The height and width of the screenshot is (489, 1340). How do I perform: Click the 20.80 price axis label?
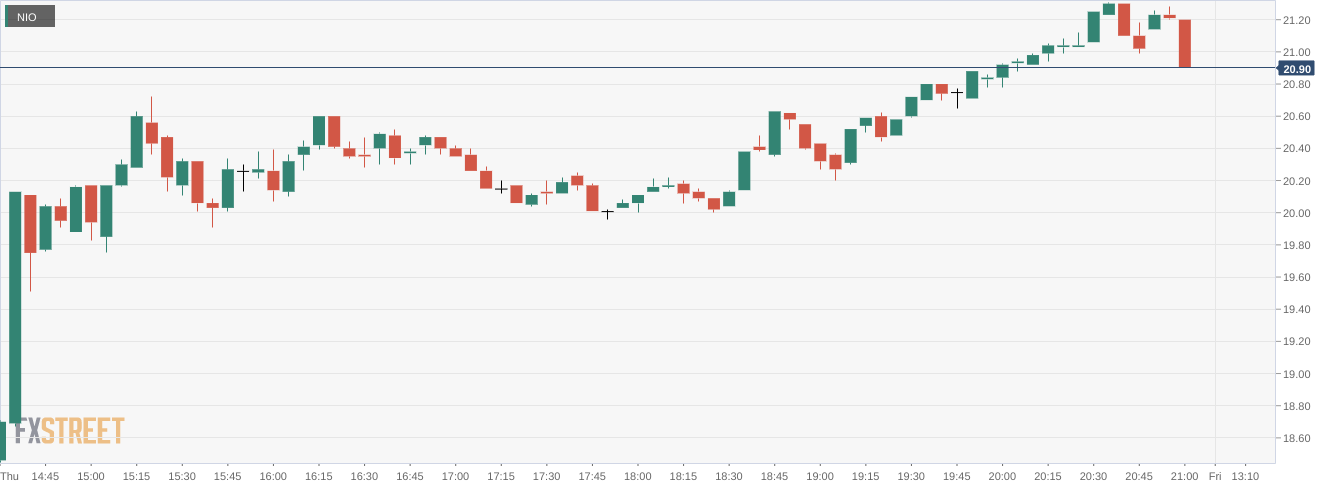[x=1295, y=85]
